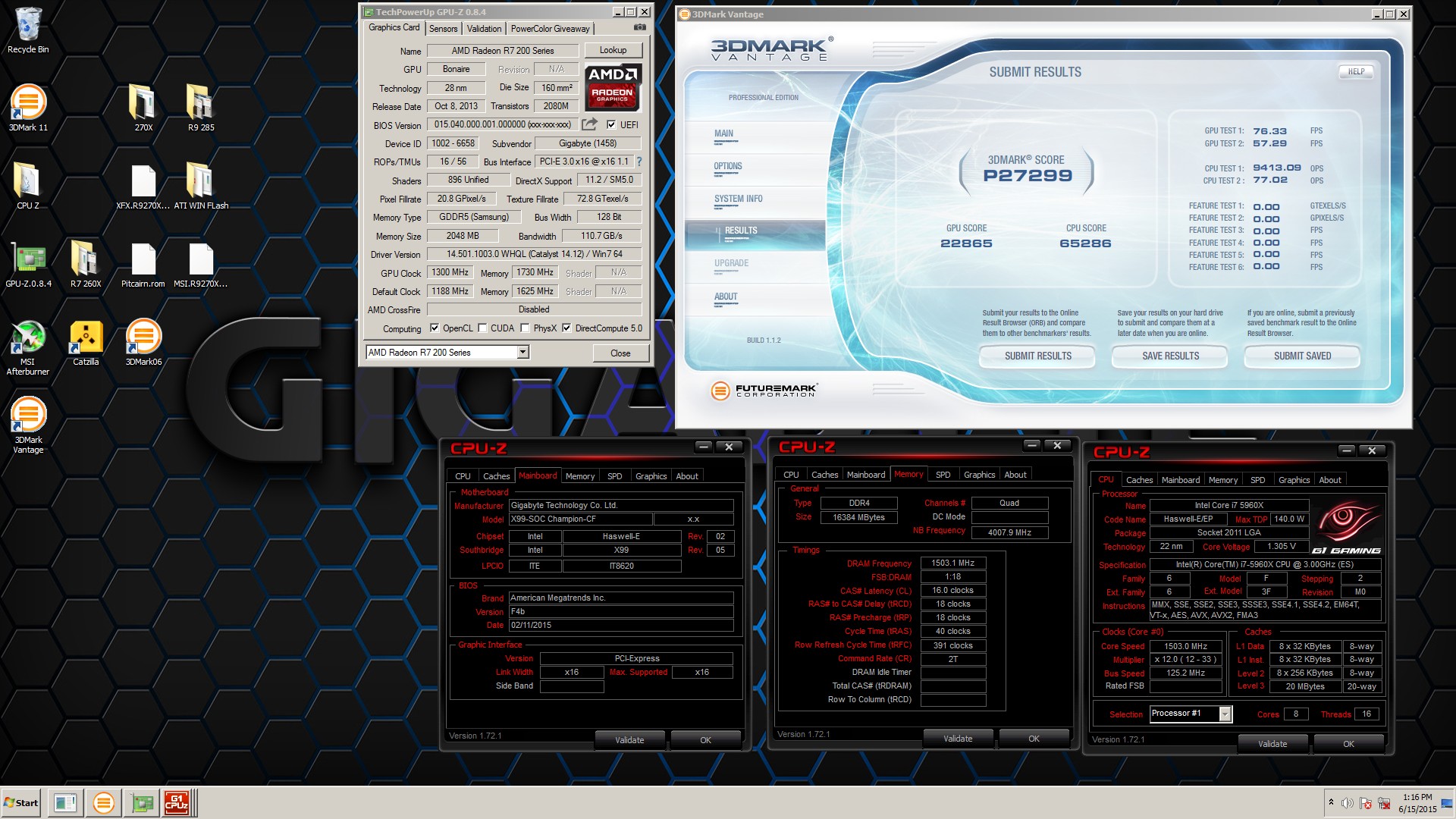Open the R7 260X folder
Image resolution: width=1456 pixels, height=819 pixels.
pyautogui.click(x=86, y=264)
